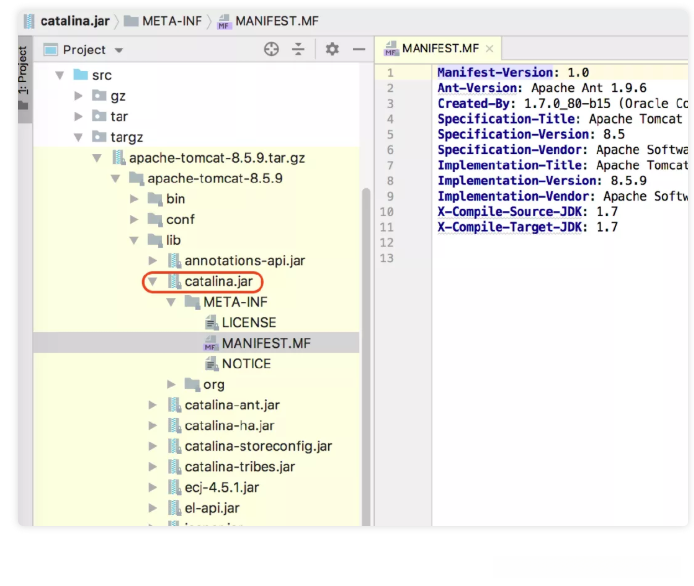The height and width of the screenshot is (586, 694).
Task: Click Specification-Version on line 5
Action: (513, 135)
